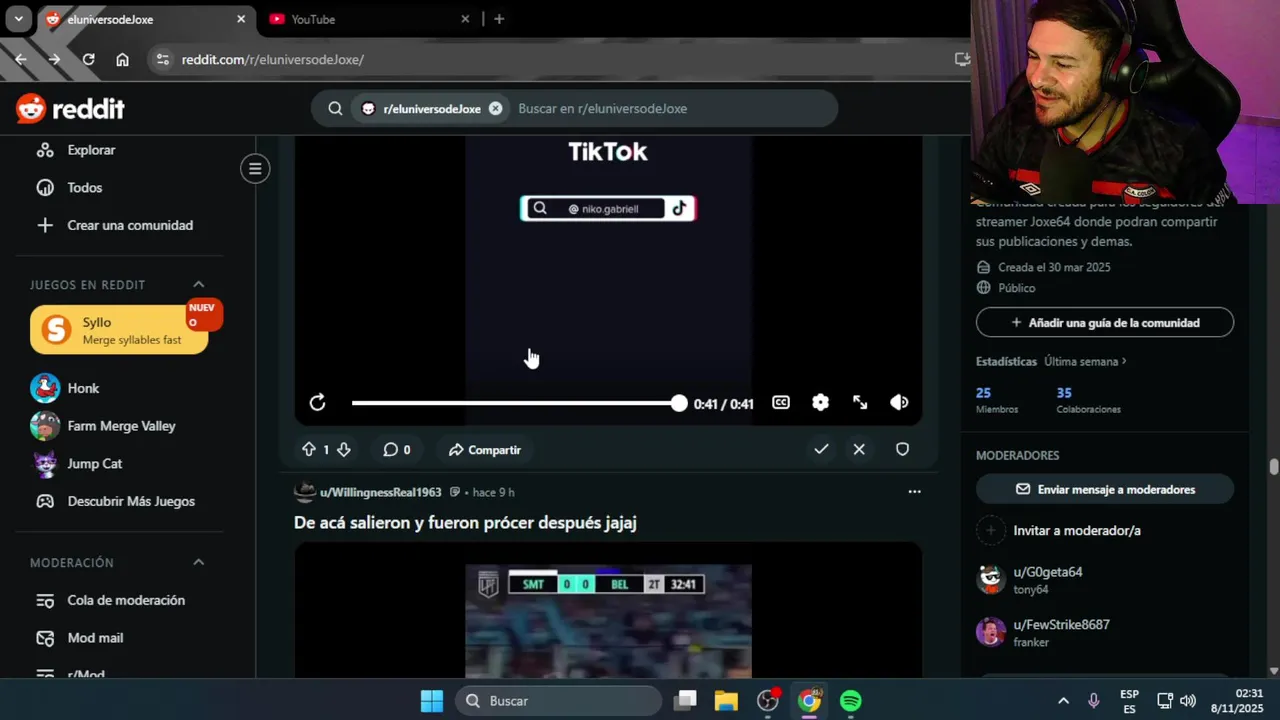
Task: Approve the post with the checkmark icon
Action: point(821,450)
